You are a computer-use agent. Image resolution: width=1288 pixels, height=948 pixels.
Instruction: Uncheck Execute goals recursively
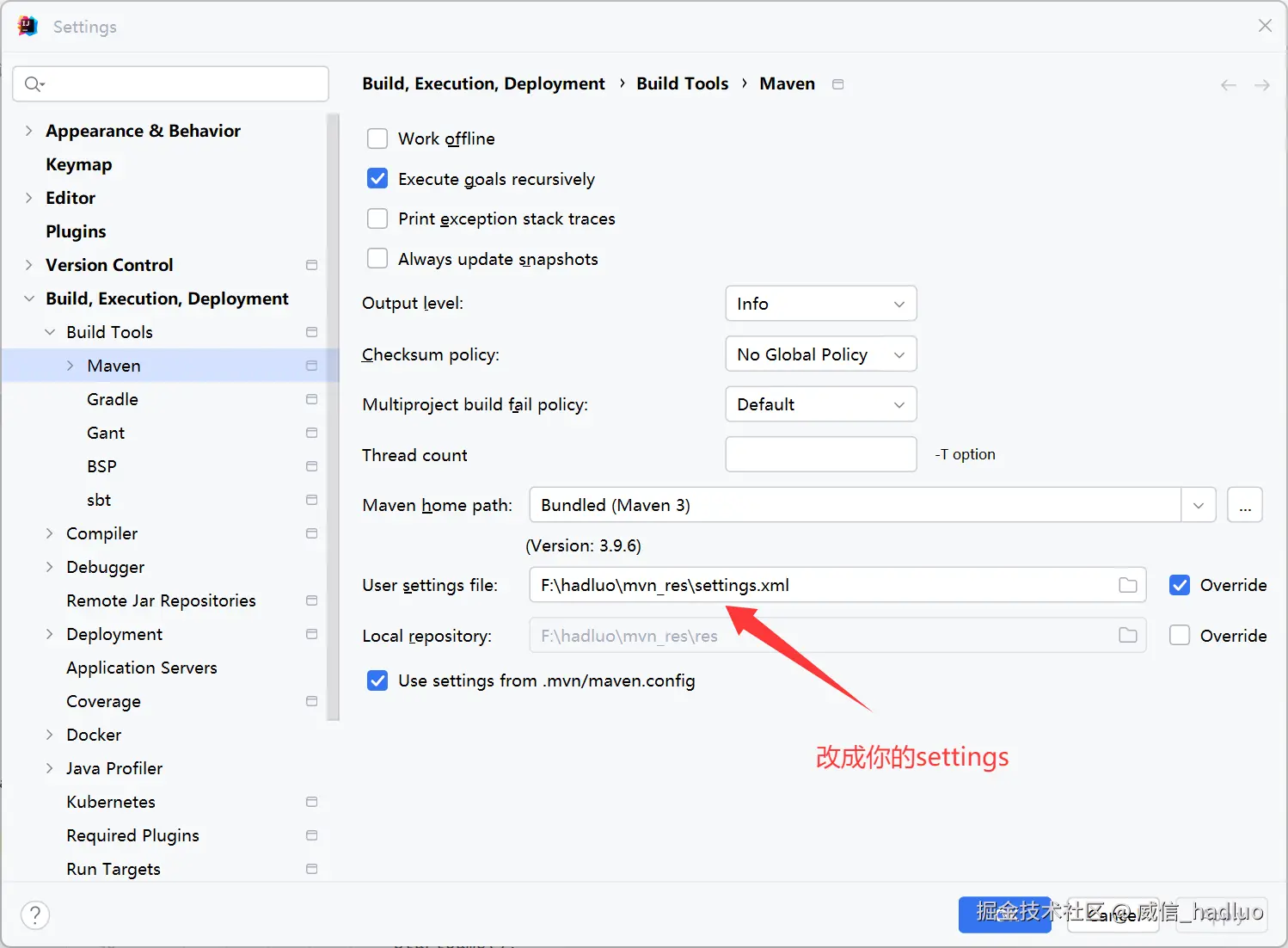[x=377, y=178]
